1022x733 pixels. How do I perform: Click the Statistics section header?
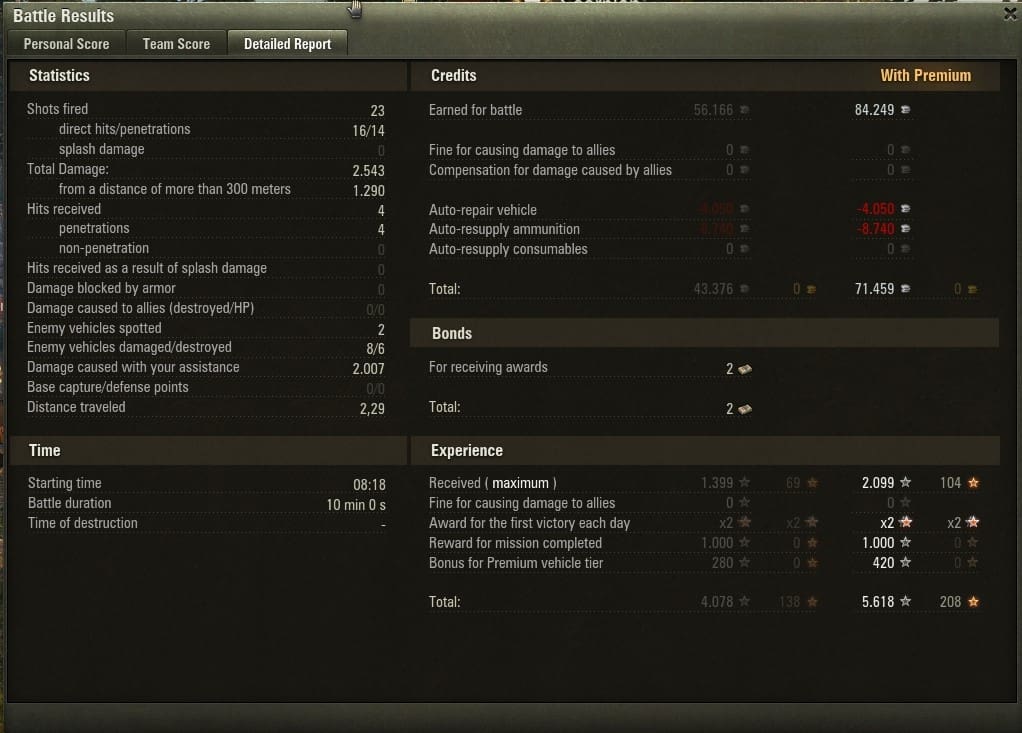[59, 76]
